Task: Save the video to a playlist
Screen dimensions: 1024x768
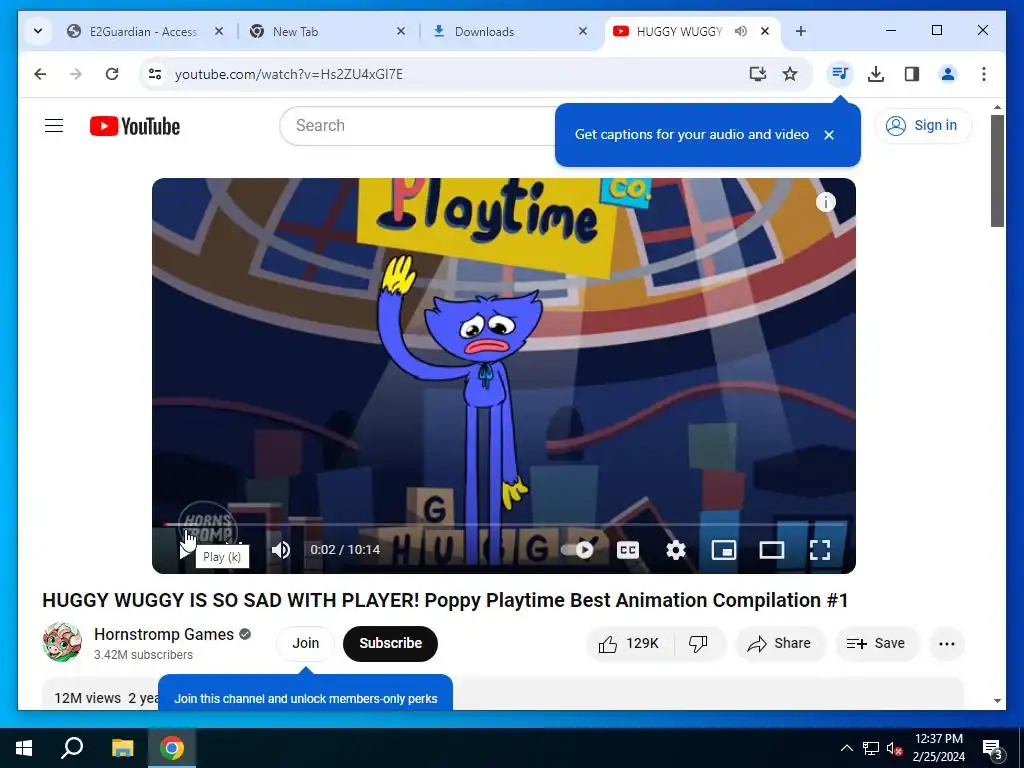Action: click(x=877, y=643)
